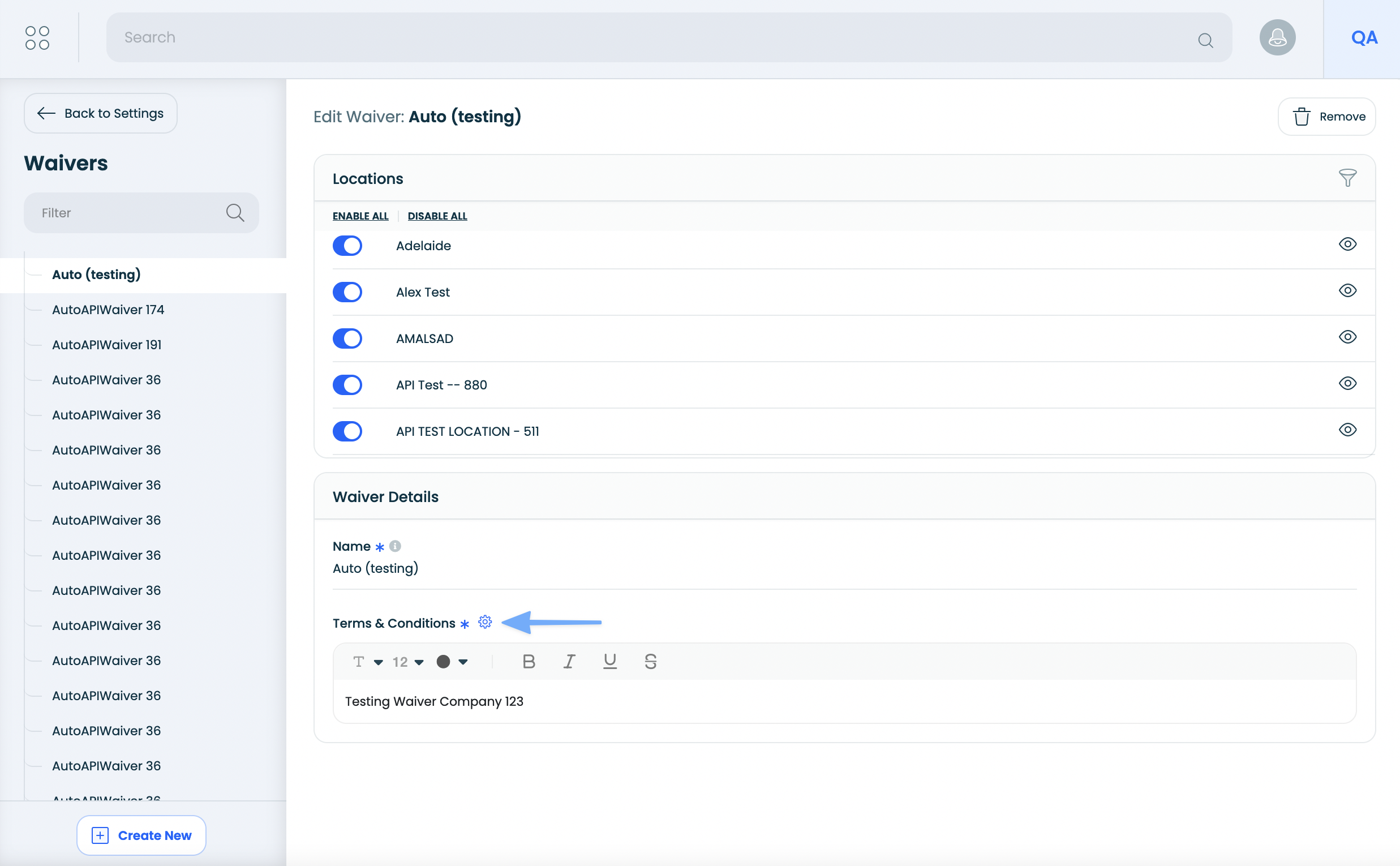Click the notifications bell icon
The image size is (1400, 866).
tap(1277, 38)
